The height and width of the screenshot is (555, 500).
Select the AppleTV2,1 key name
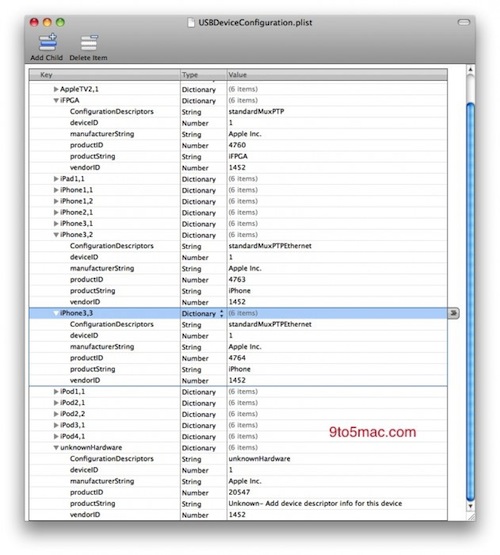(x=79, y=89)
